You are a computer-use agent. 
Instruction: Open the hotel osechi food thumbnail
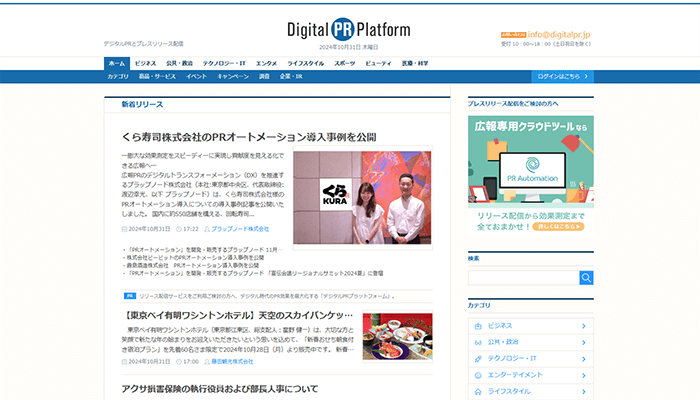coord(397,337)
